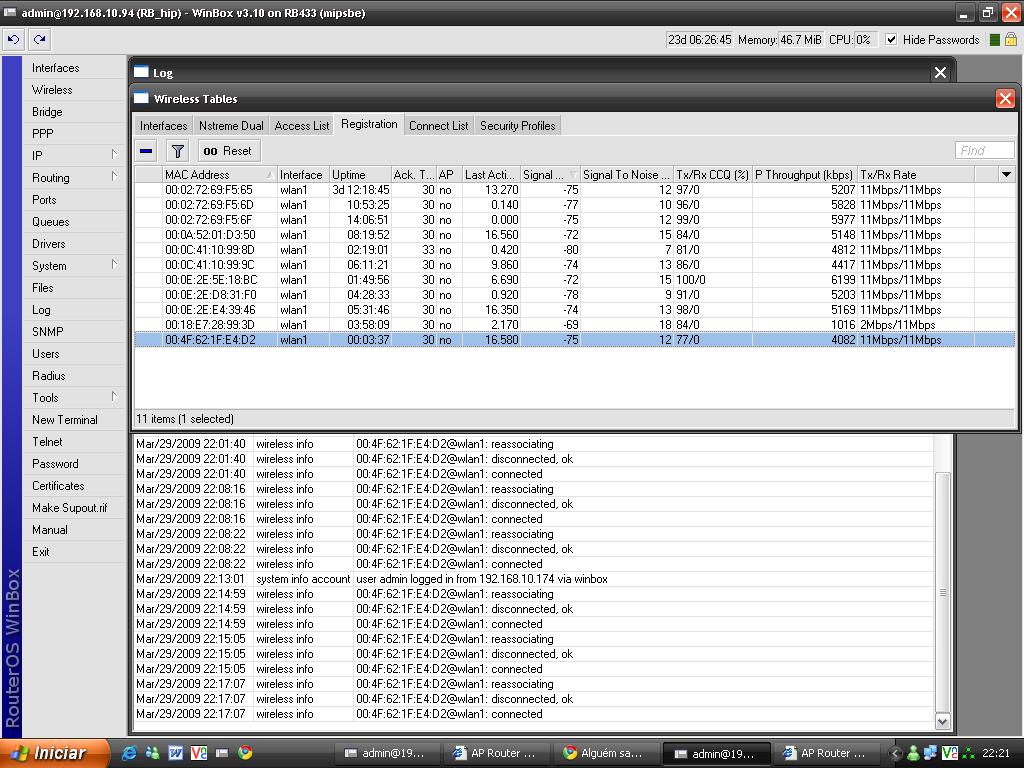Select row with MAC 00:0A:52:01:D3:50
1024x768 pixels.
[x=575, y=235]
